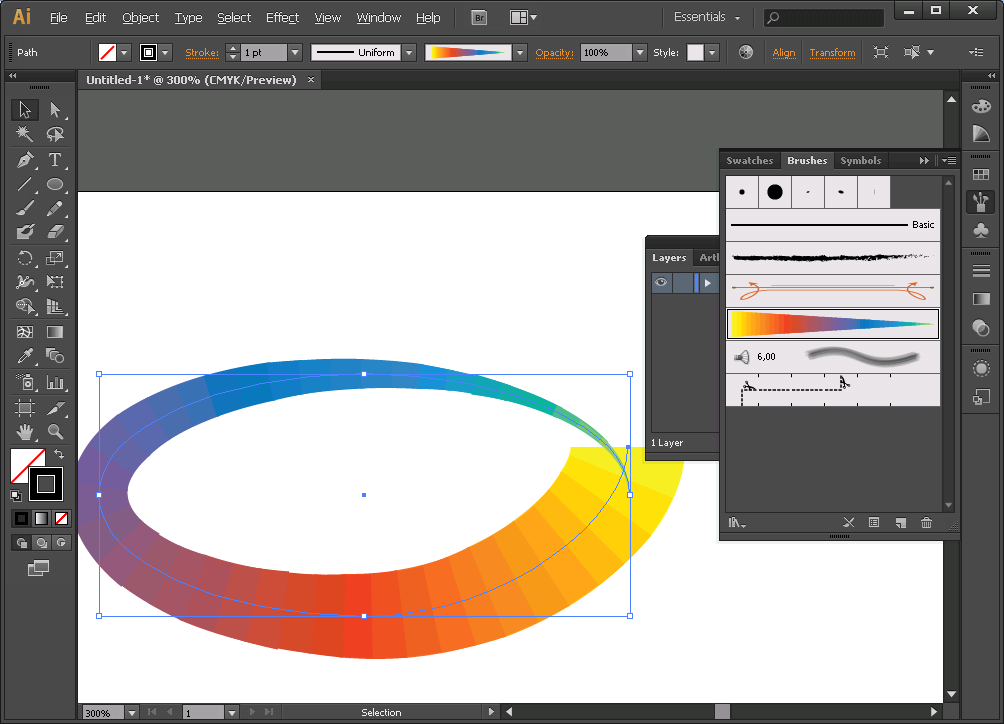Open the stroke weight dropdown
The image size is (1004, 724).
coord(295,52)
